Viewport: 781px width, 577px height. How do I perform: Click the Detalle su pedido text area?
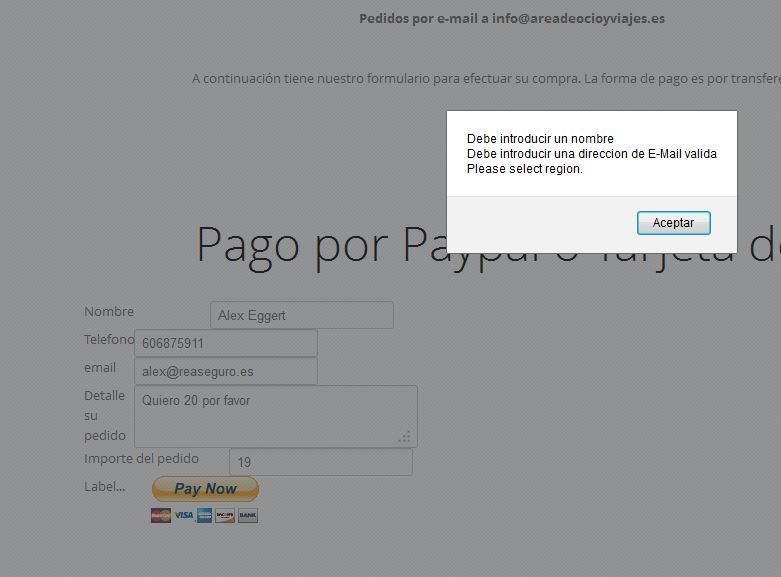(x=276, y=417)
